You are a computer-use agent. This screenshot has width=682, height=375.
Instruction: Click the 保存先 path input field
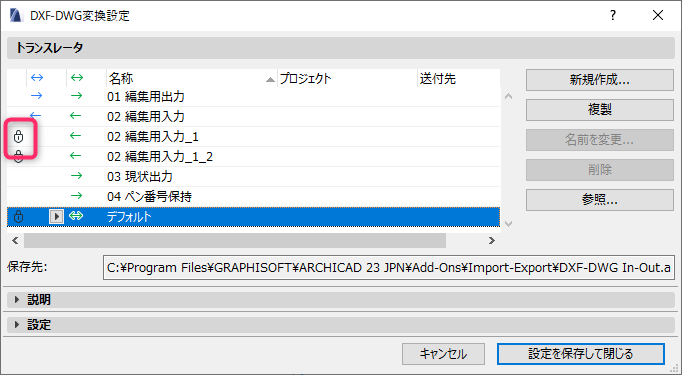tap(389, 268)
